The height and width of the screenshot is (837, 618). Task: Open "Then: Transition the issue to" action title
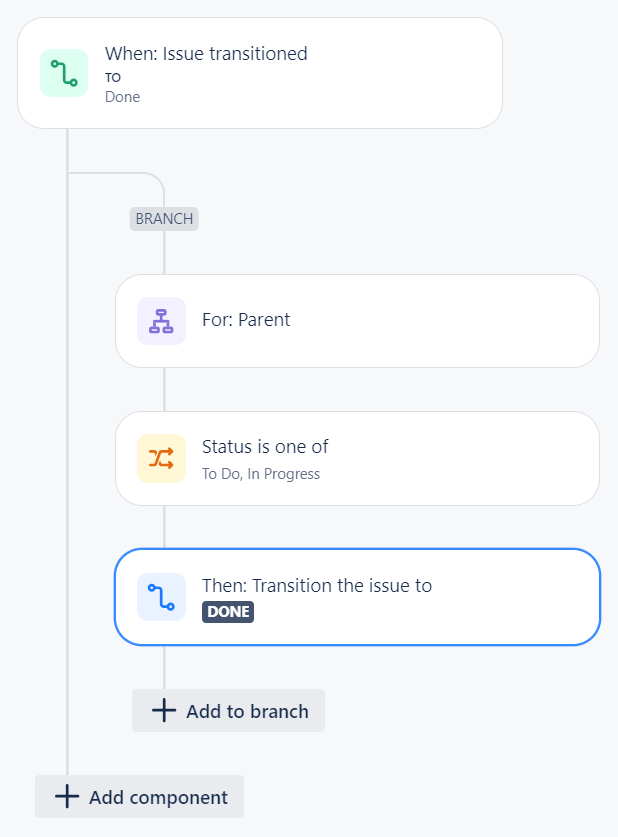317,585
